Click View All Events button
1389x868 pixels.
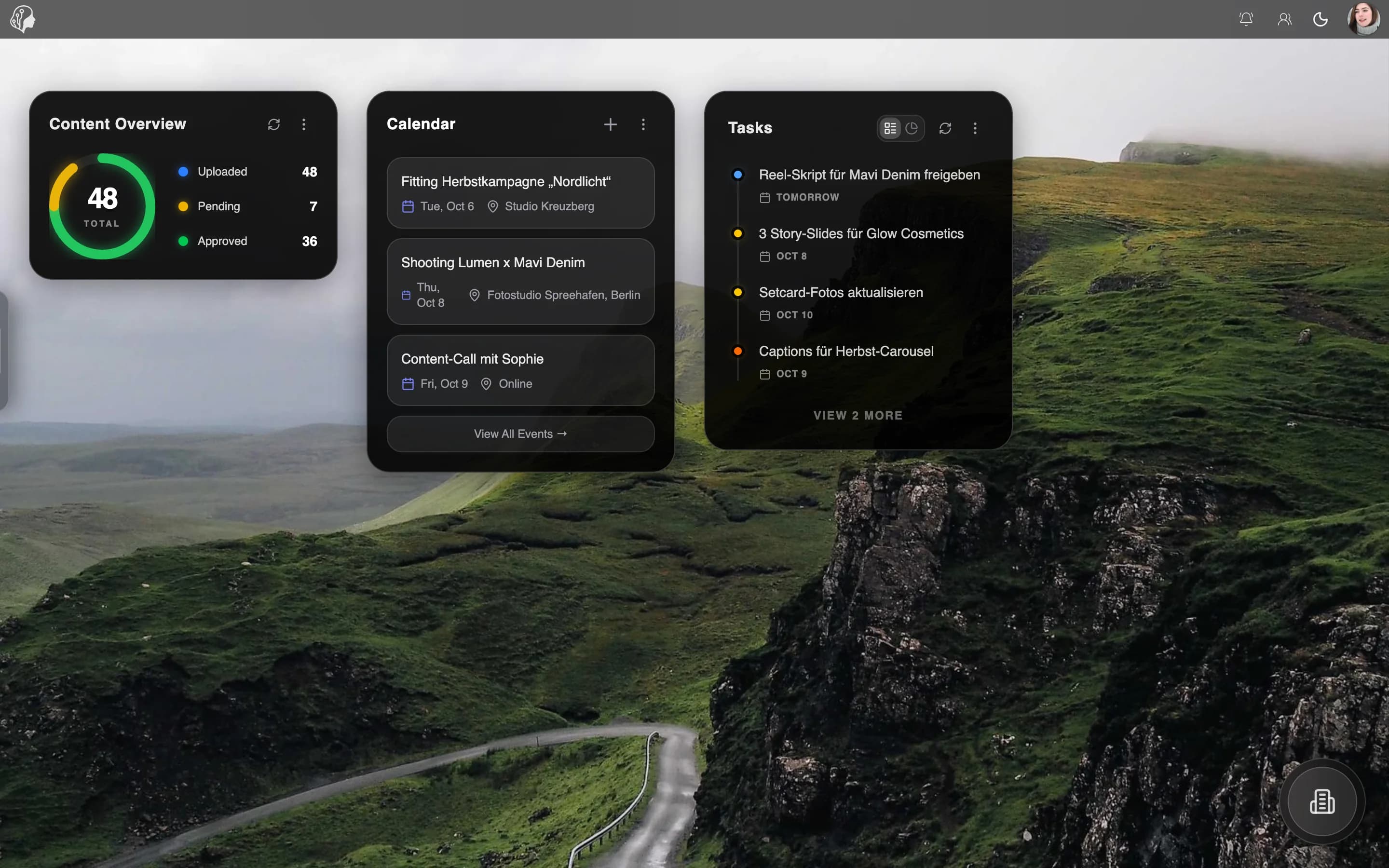click(520, 434)
